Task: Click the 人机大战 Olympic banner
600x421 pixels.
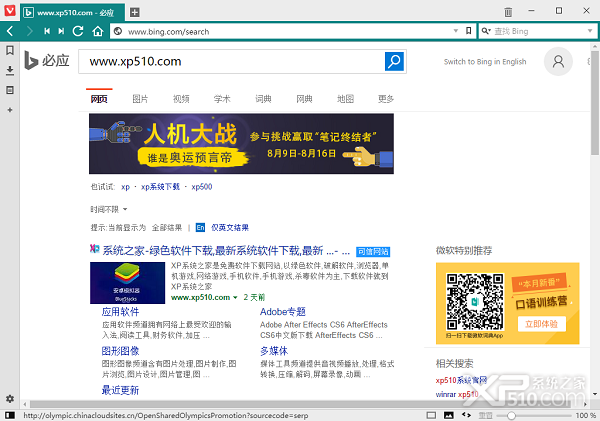Action: [x=241, y=144]
